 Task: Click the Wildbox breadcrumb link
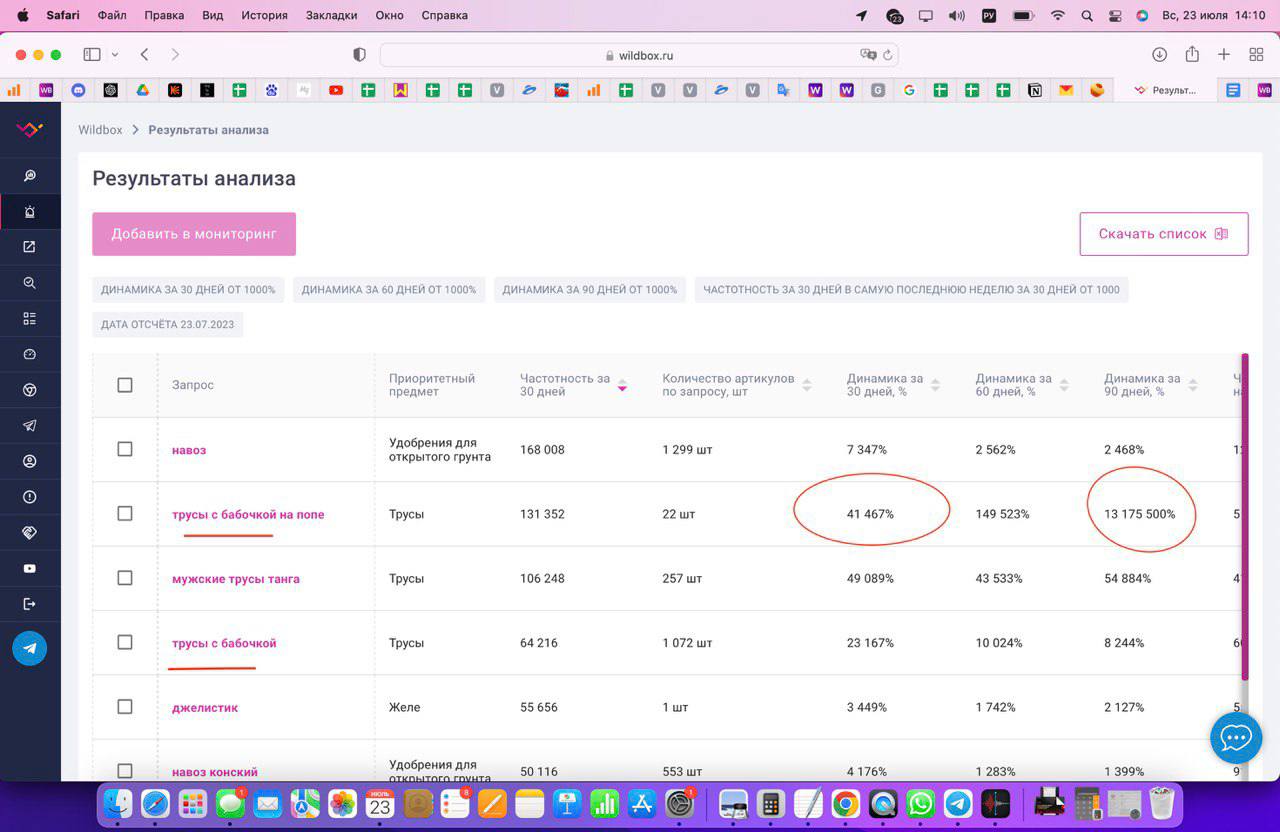[100, 130]
